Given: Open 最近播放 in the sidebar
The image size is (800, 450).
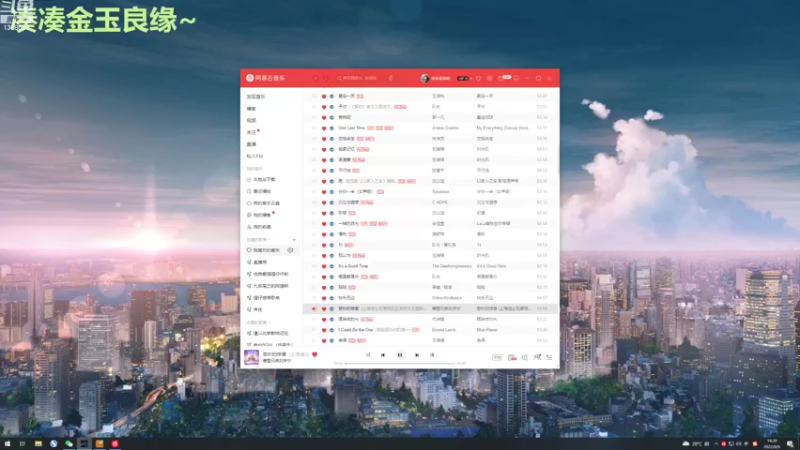Looking at the screenshot, I should 259,191.
